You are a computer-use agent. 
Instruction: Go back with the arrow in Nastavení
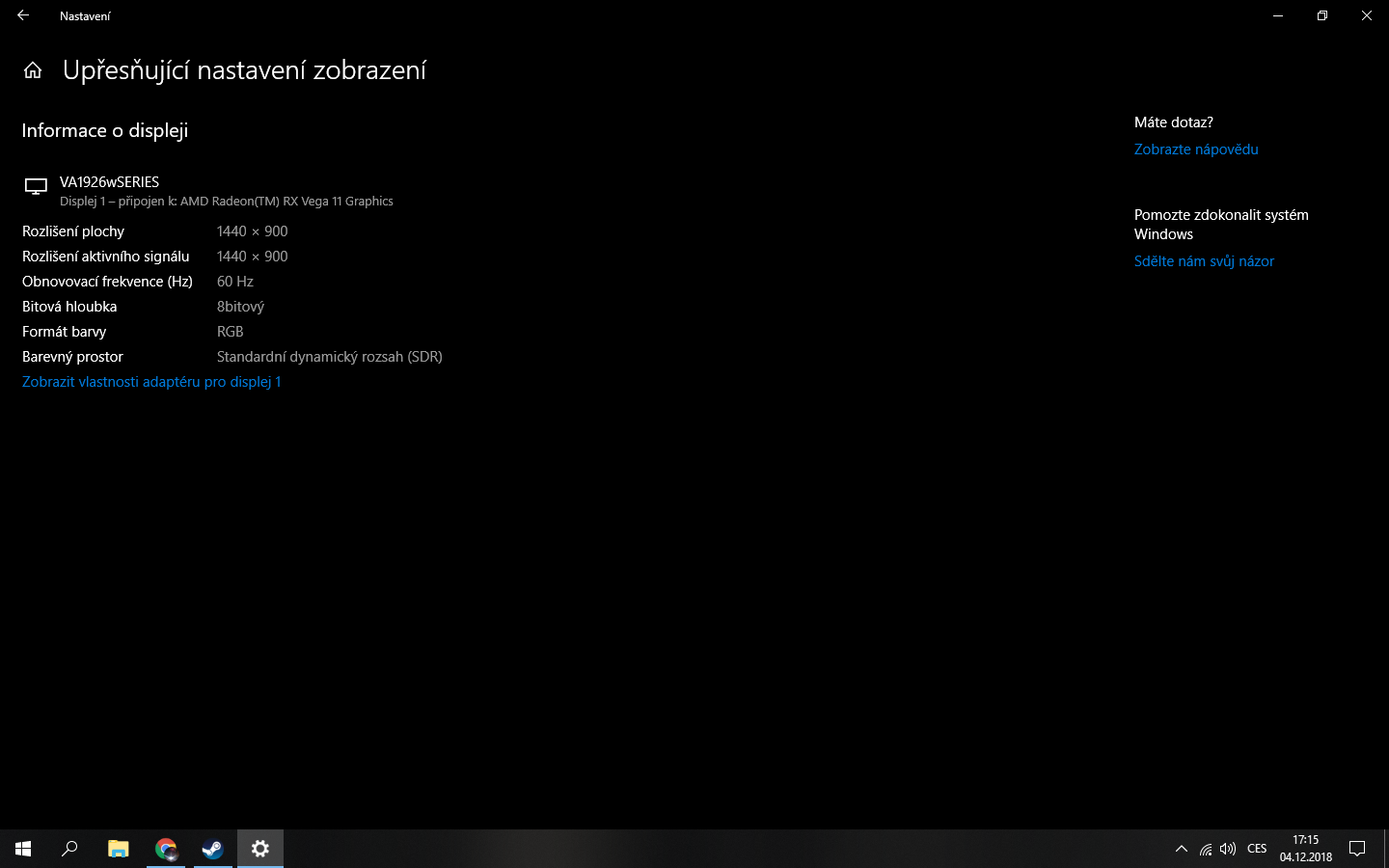pyautogui.click(x=23, y=15)
